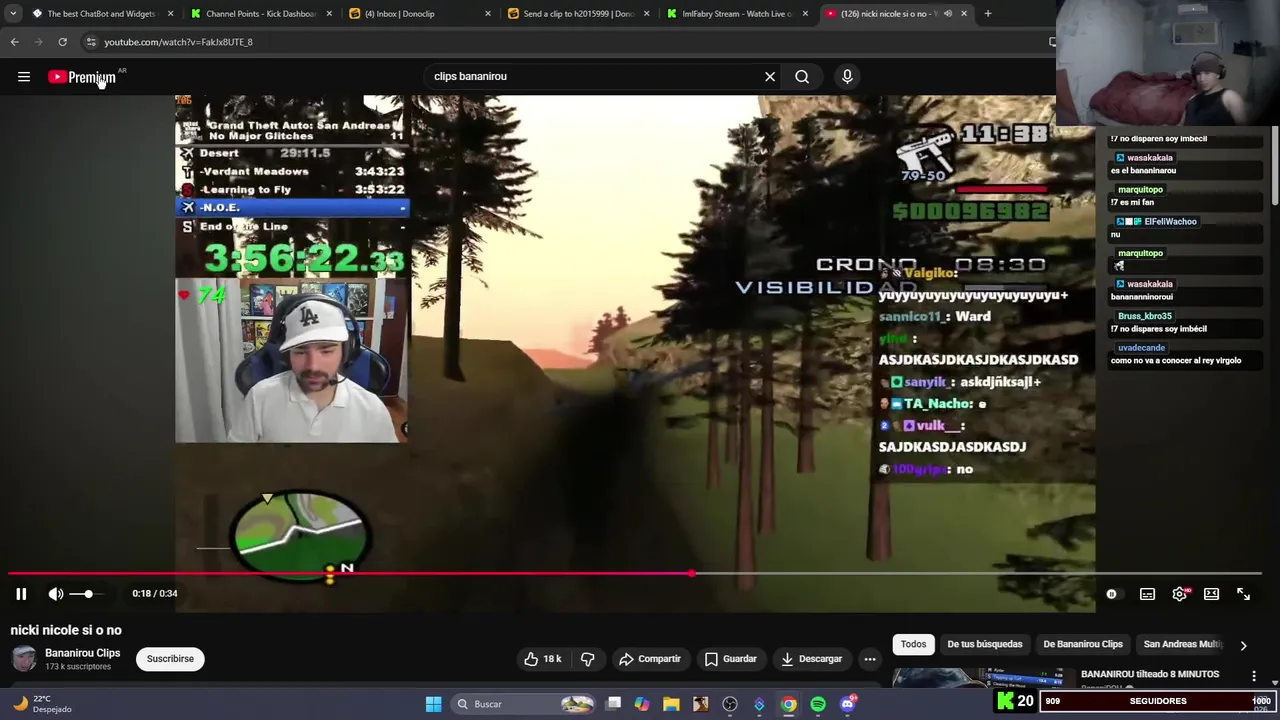The height and width of the screenshot is (720, 1280).
Task: Click the Guardar save button
Action: point(731,659)
